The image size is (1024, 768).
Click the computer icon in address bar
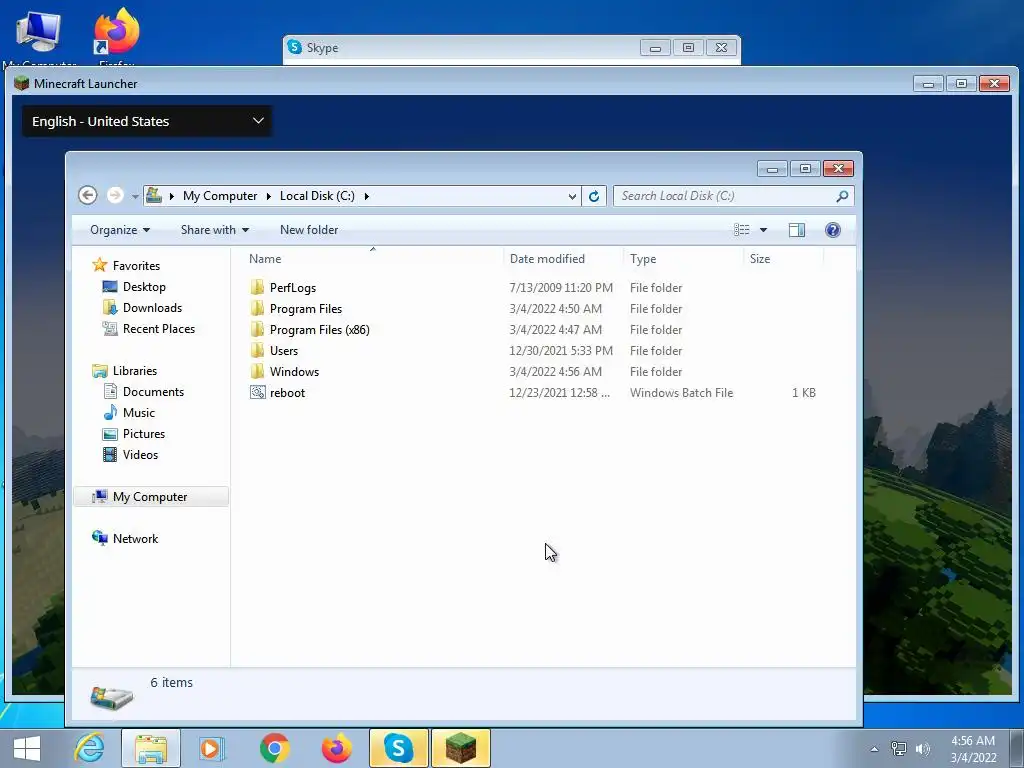coord(153,195)
